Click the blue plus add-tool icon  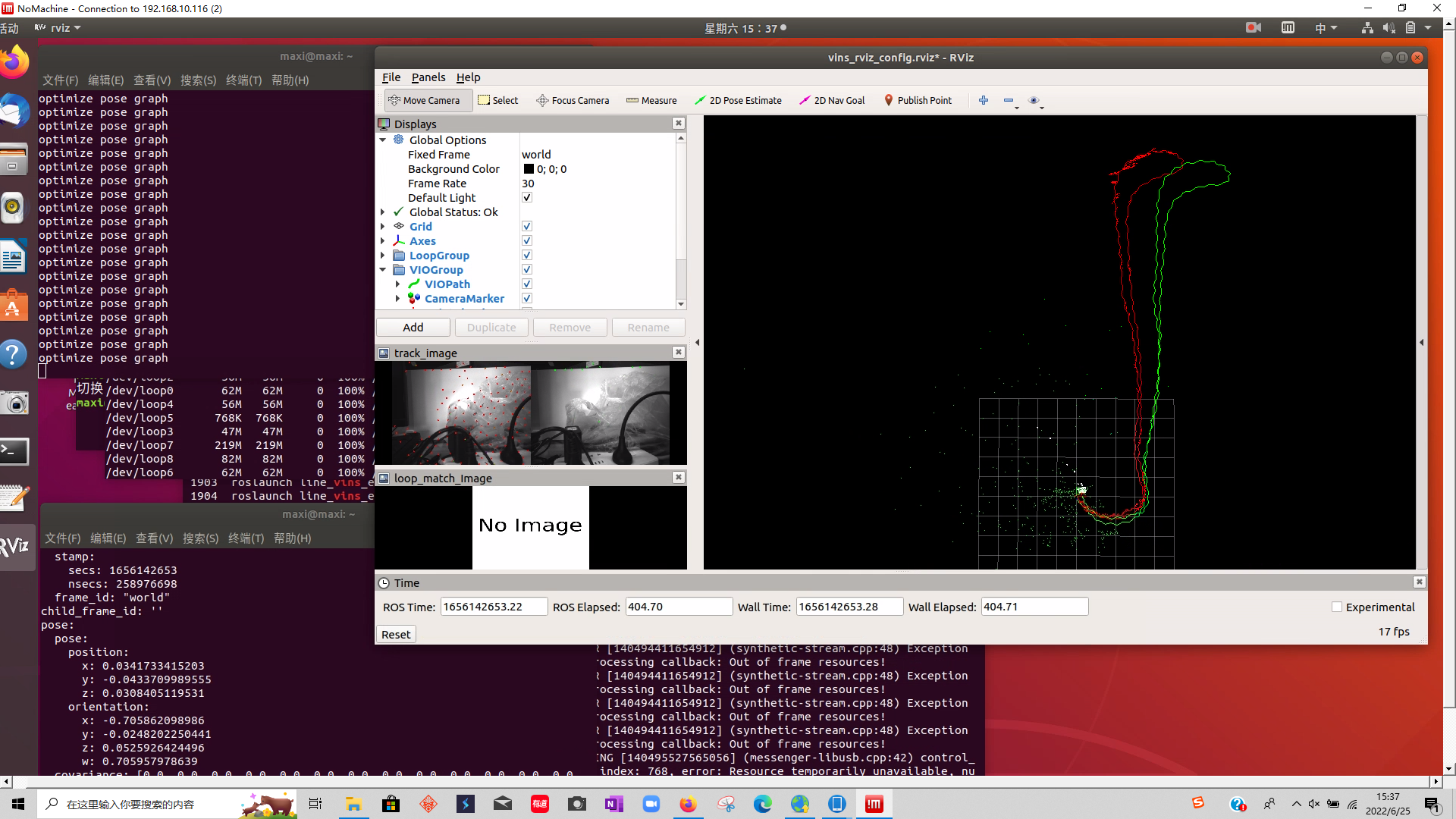[x=984, y=100]
